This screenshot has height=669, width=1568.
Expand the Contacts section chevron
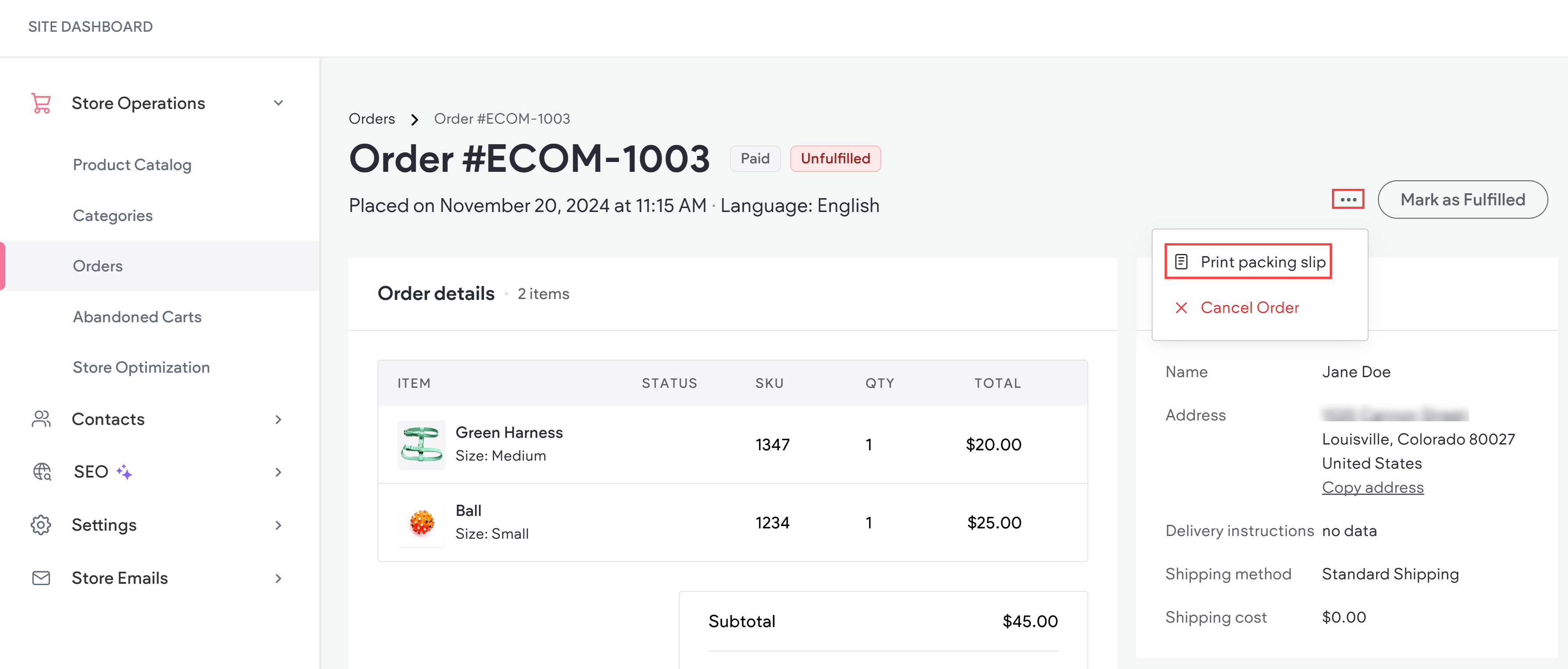tap(278, 419)
